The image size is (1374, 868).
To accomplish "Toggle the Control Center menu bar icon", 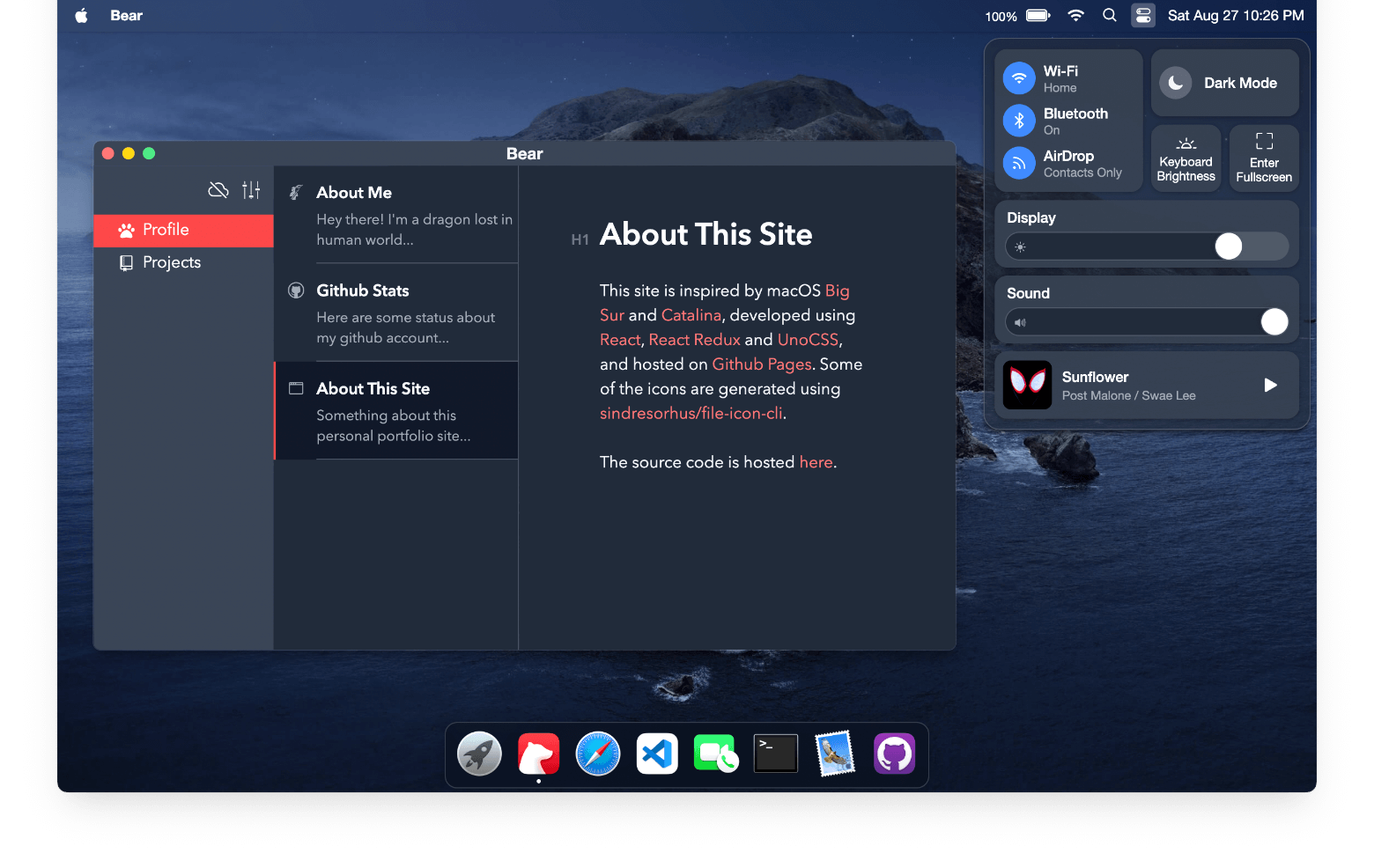I will point(1143,16).
